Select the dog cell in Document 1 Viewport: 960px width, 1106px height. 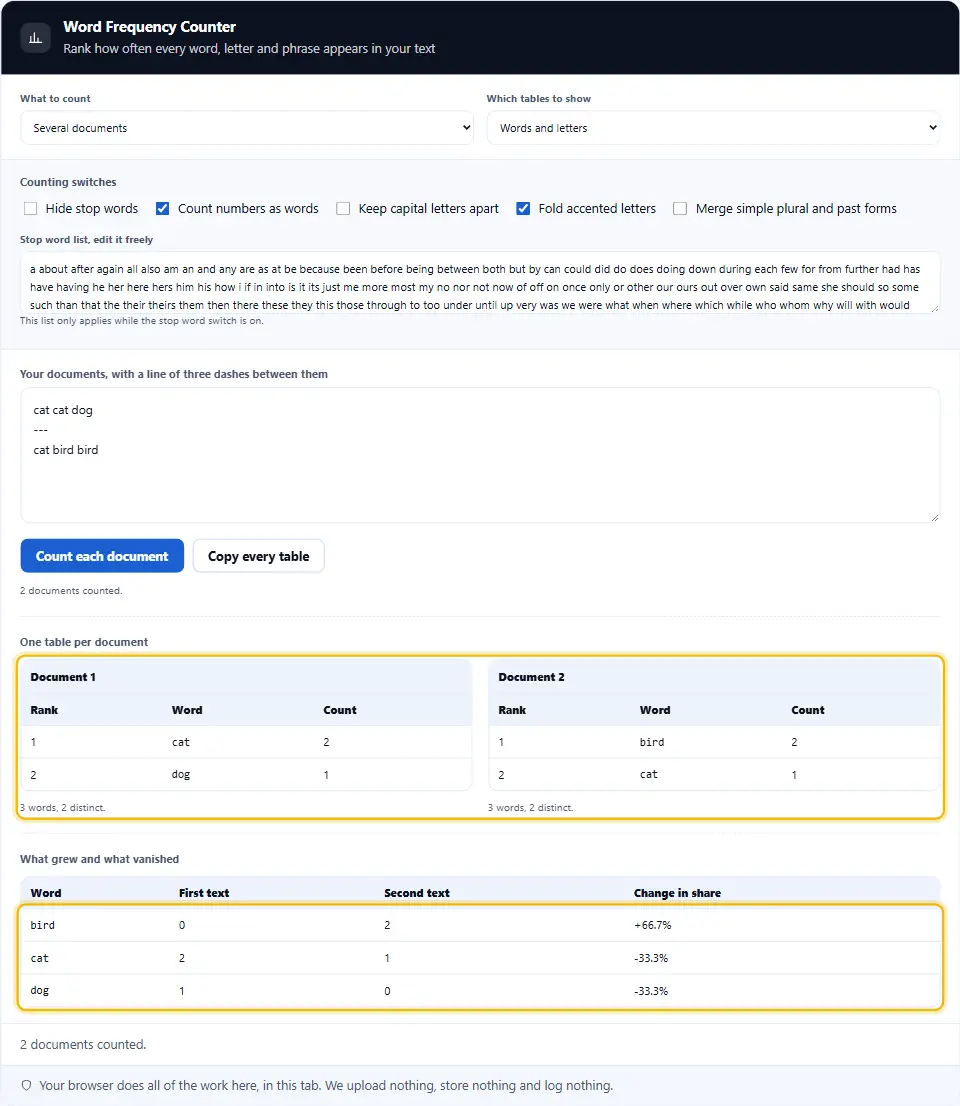click(181, 774)
